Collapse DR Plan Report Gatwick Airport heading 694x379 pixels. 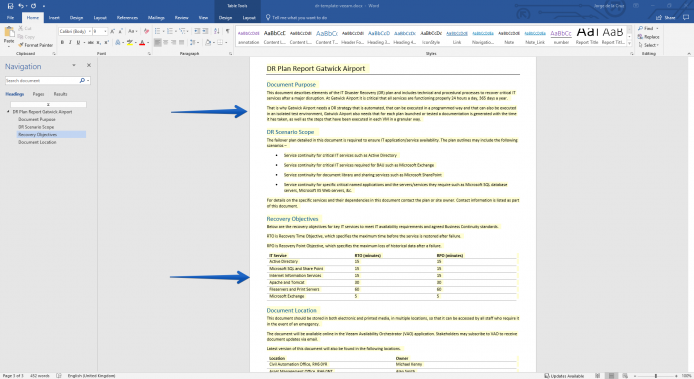click(8, 112)
